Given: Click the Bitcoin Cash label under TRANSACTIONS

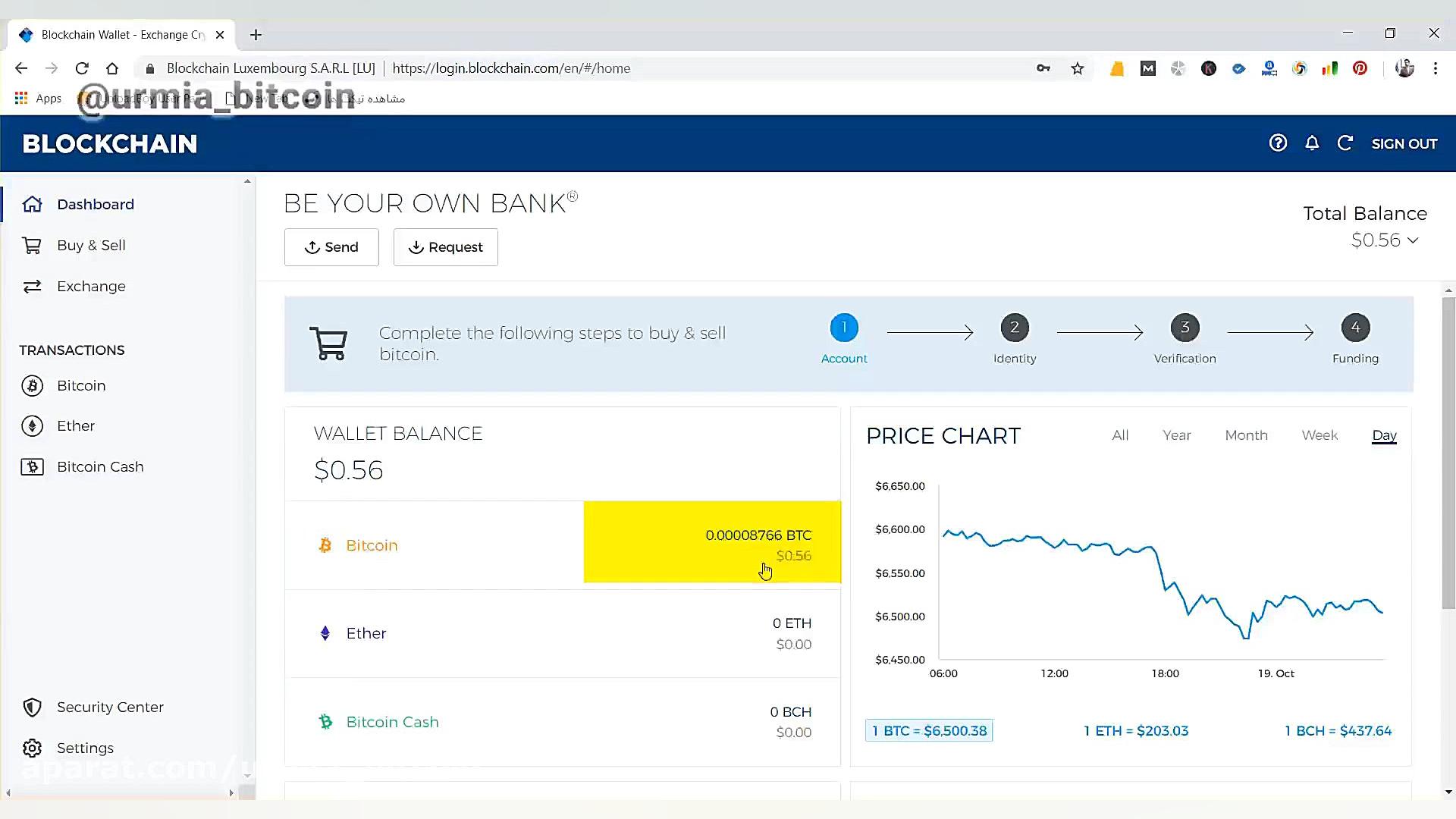Looking at the screenshot, I should [100, 467].
